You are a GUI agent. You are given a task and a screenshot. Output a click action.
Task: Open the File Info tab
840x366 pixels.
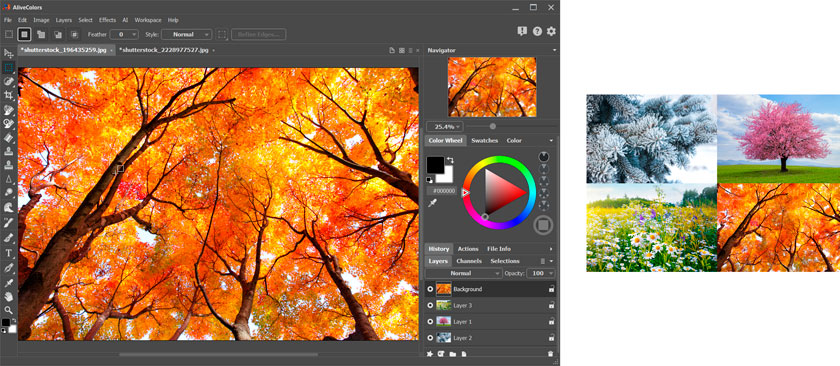(x=499, y=249)
